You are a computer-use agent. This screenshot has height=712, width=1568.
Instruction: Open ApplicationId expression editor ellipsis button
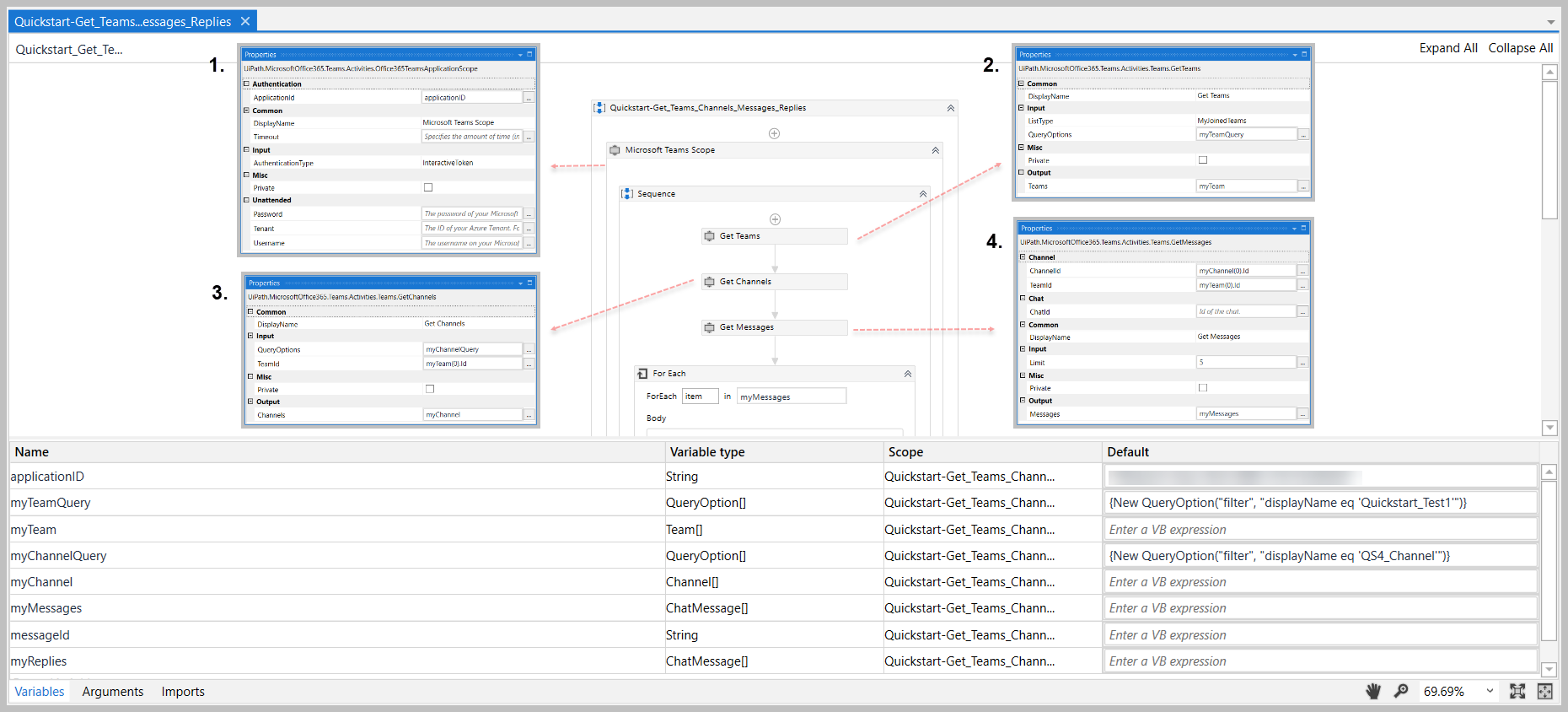[x=529, y=98]
